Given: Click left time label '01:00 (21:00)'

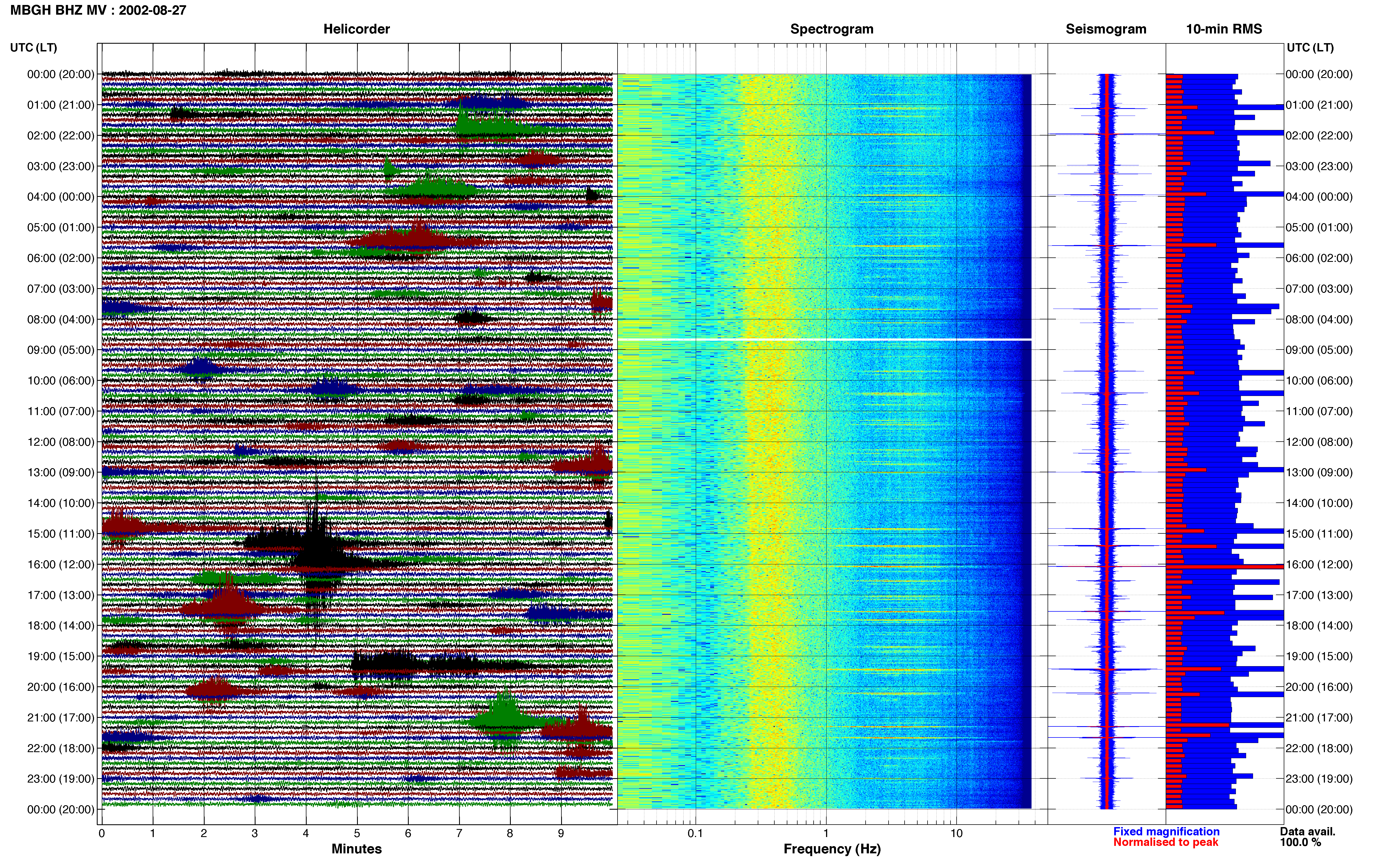Looking at the screenshot, I should coord(61,105).
